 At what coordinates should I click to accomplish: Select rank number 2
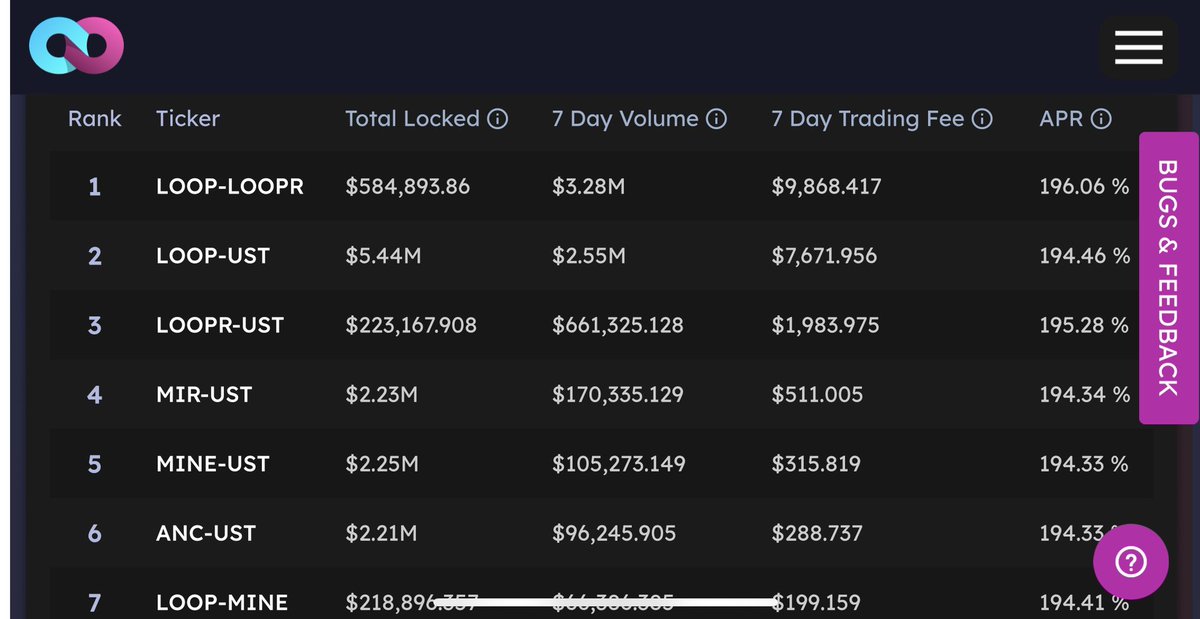coord(94,256)
